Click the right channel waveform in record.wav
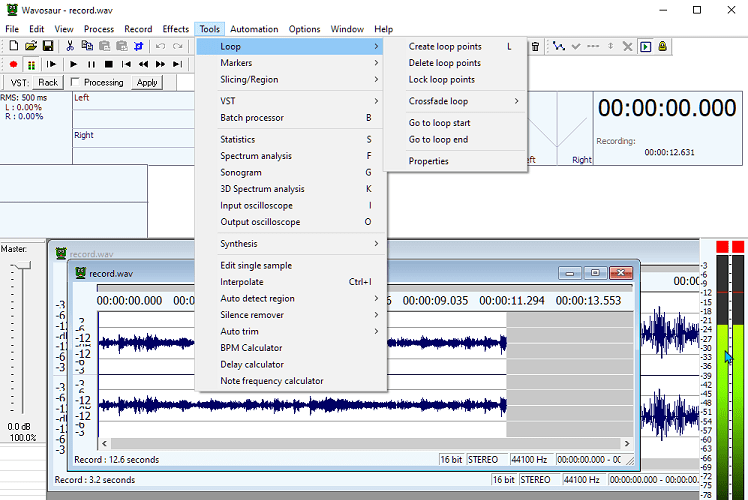This screenshot has width=748, height=500. 302,406
